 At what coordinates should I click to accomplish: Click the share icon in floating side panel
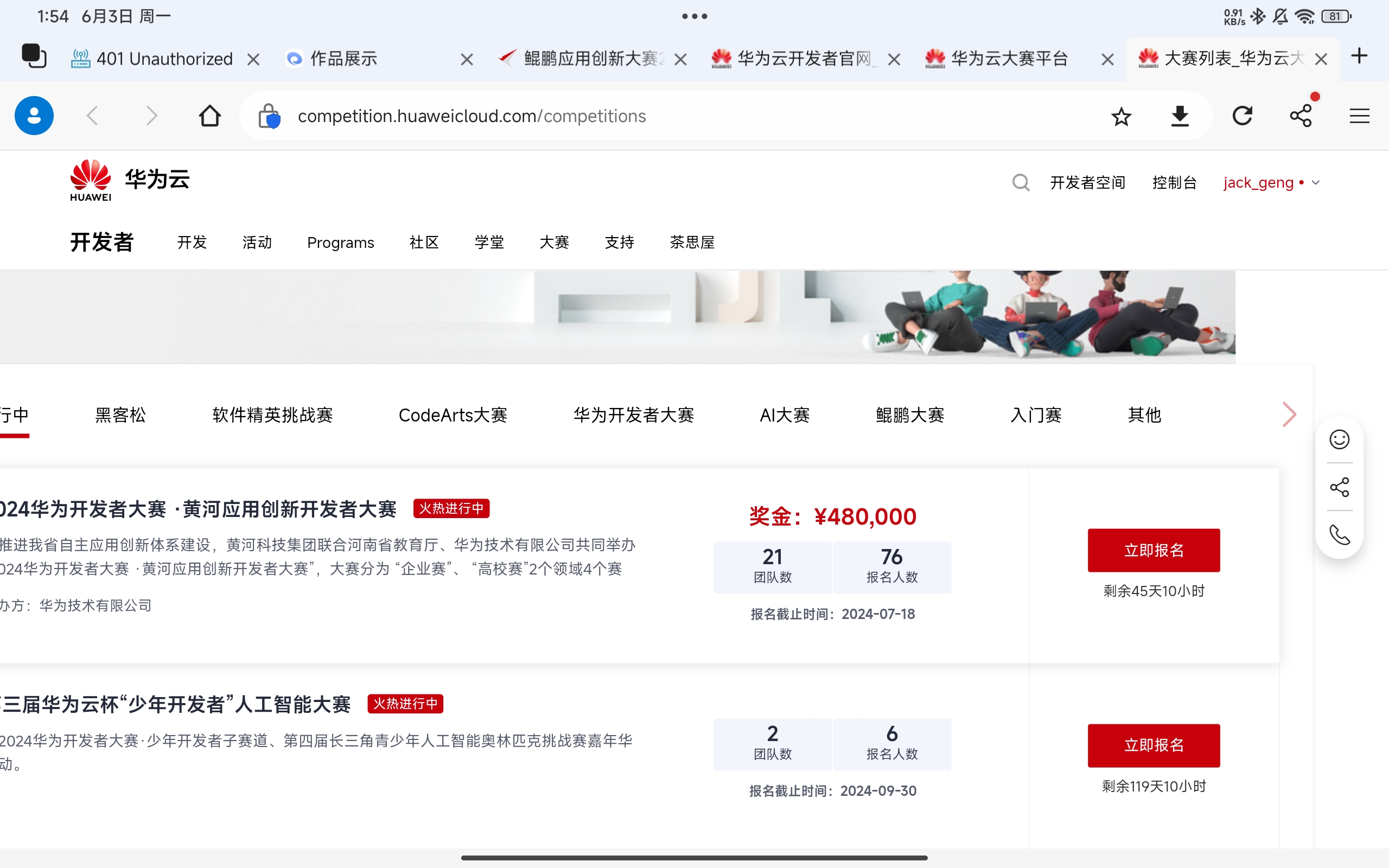coord(1339,487)
